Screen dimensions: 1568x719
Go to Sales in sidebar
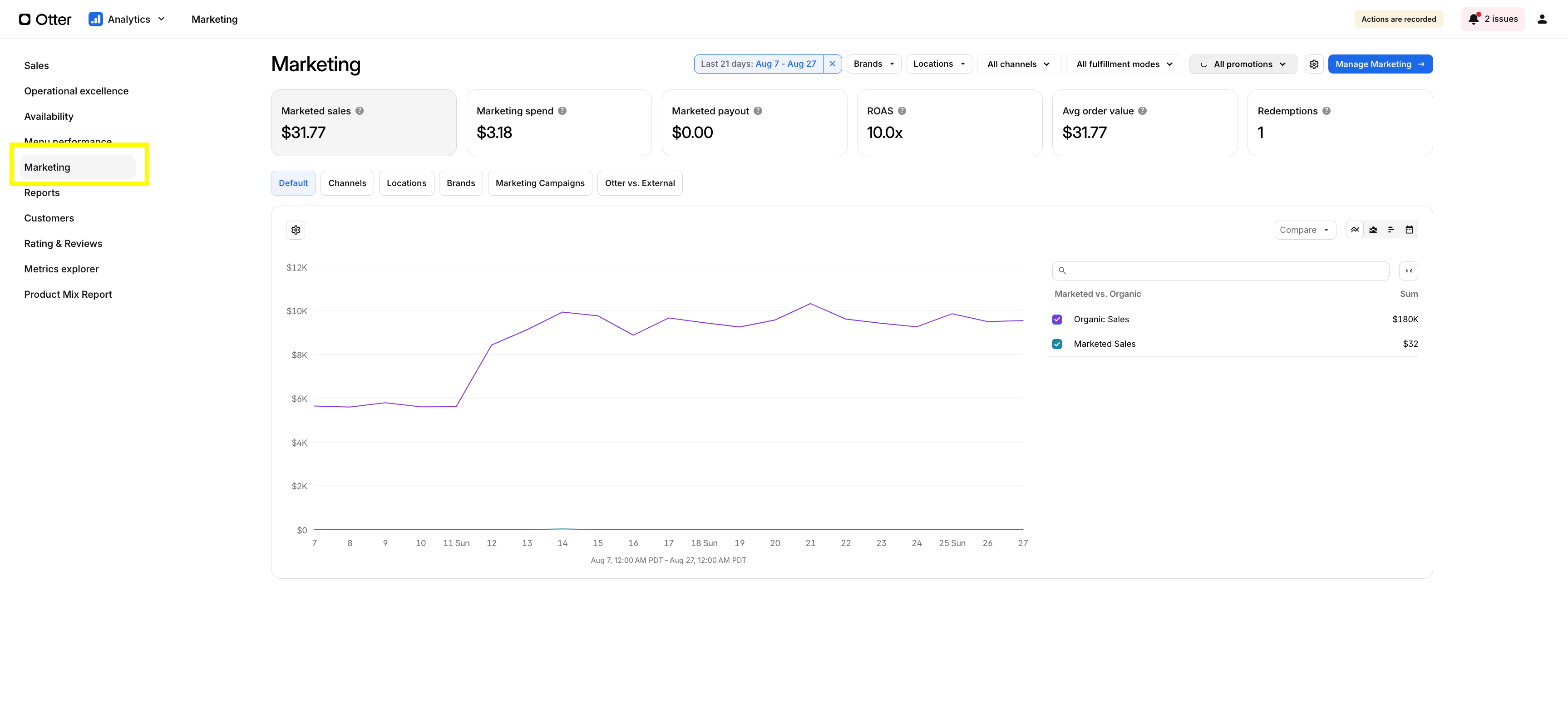pyautogui.click(x=36, y=66)
